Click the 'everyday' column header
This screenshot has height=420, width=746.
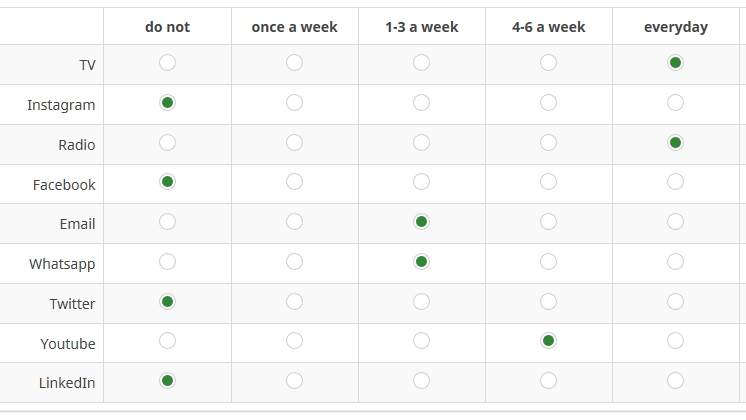point(675,27)
